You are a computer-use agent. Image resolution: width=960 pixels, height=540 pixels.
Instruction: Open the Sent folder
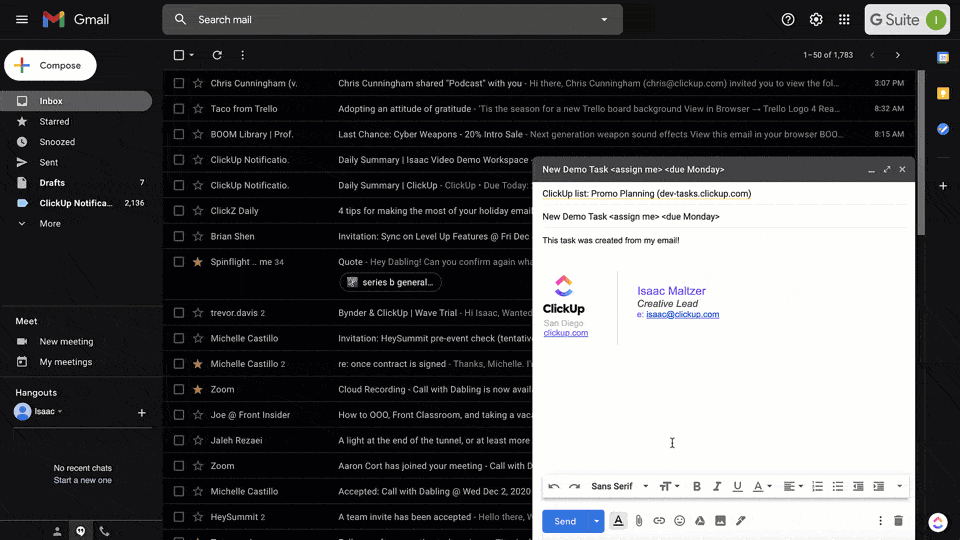coord(48,163)
